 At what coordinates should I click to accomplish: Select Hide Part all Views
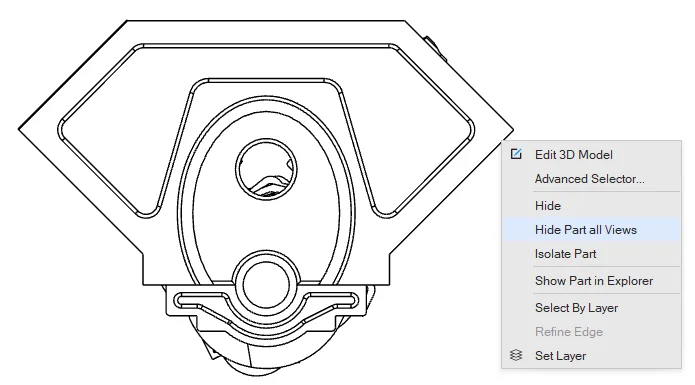point(591,229)
